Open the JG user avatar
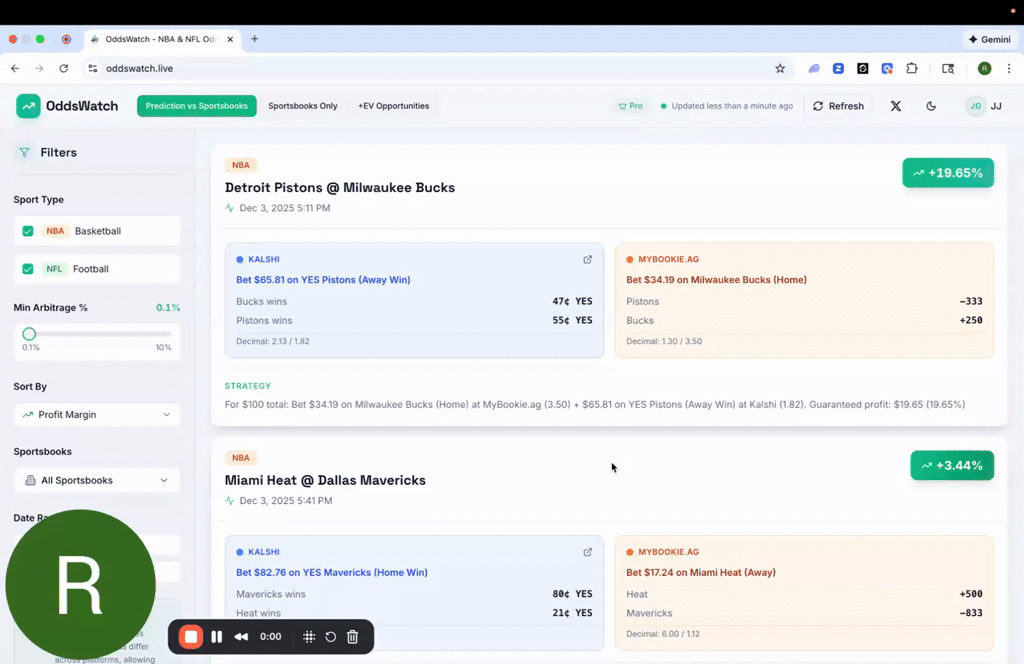 click(975, 106)
